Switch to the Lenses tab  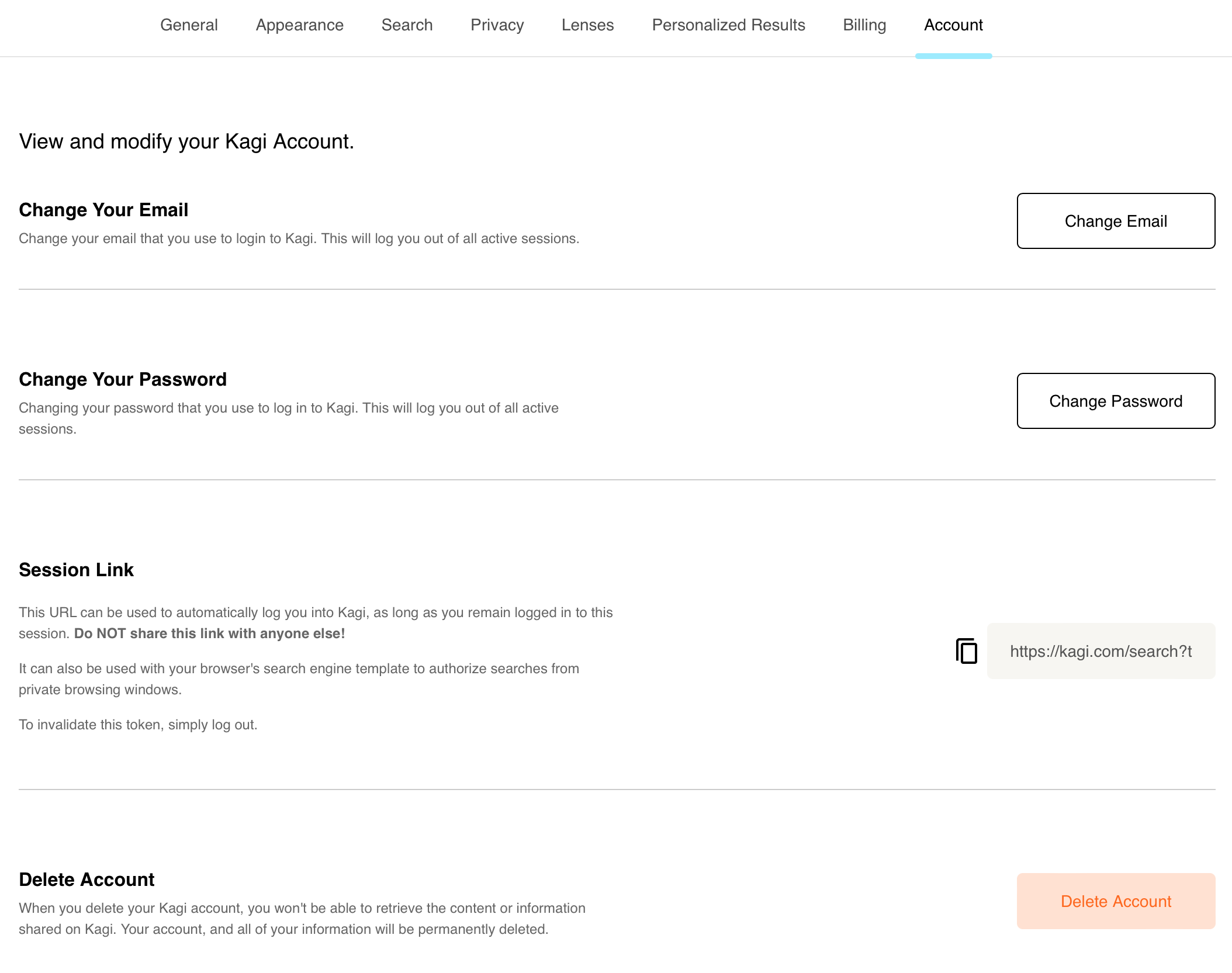587,25
